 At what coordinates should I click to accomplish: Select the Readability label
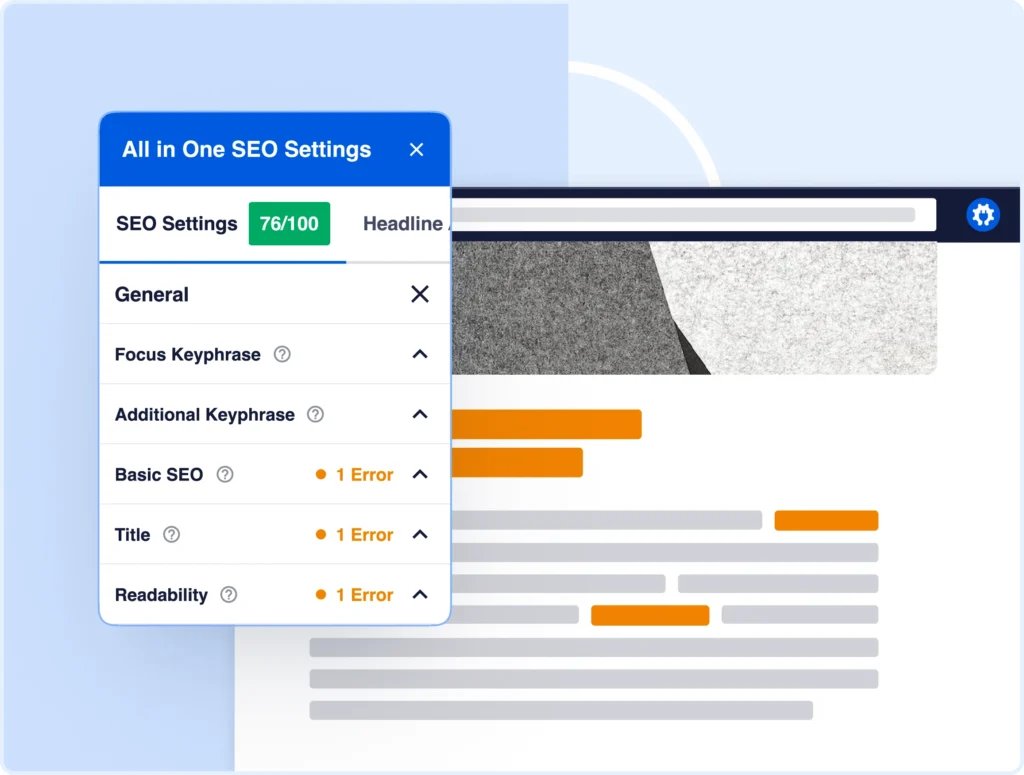161,595
